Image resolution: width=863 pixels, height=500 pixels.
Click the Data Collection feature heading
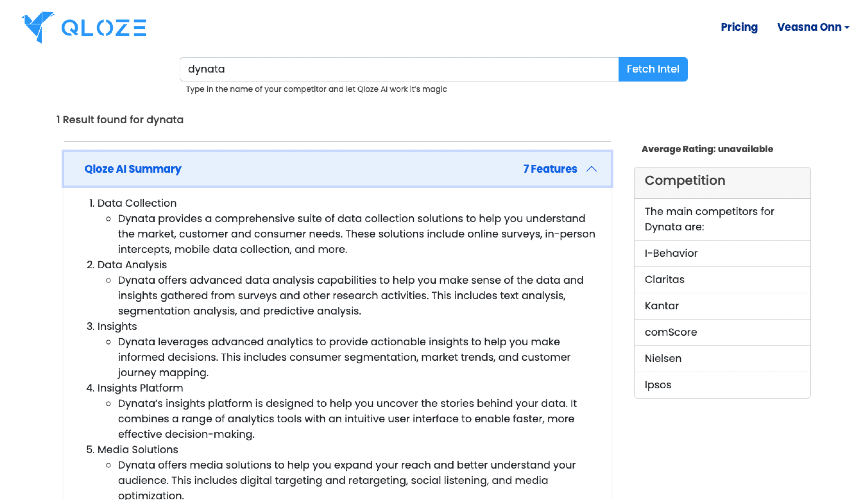(x=136, y=203)
